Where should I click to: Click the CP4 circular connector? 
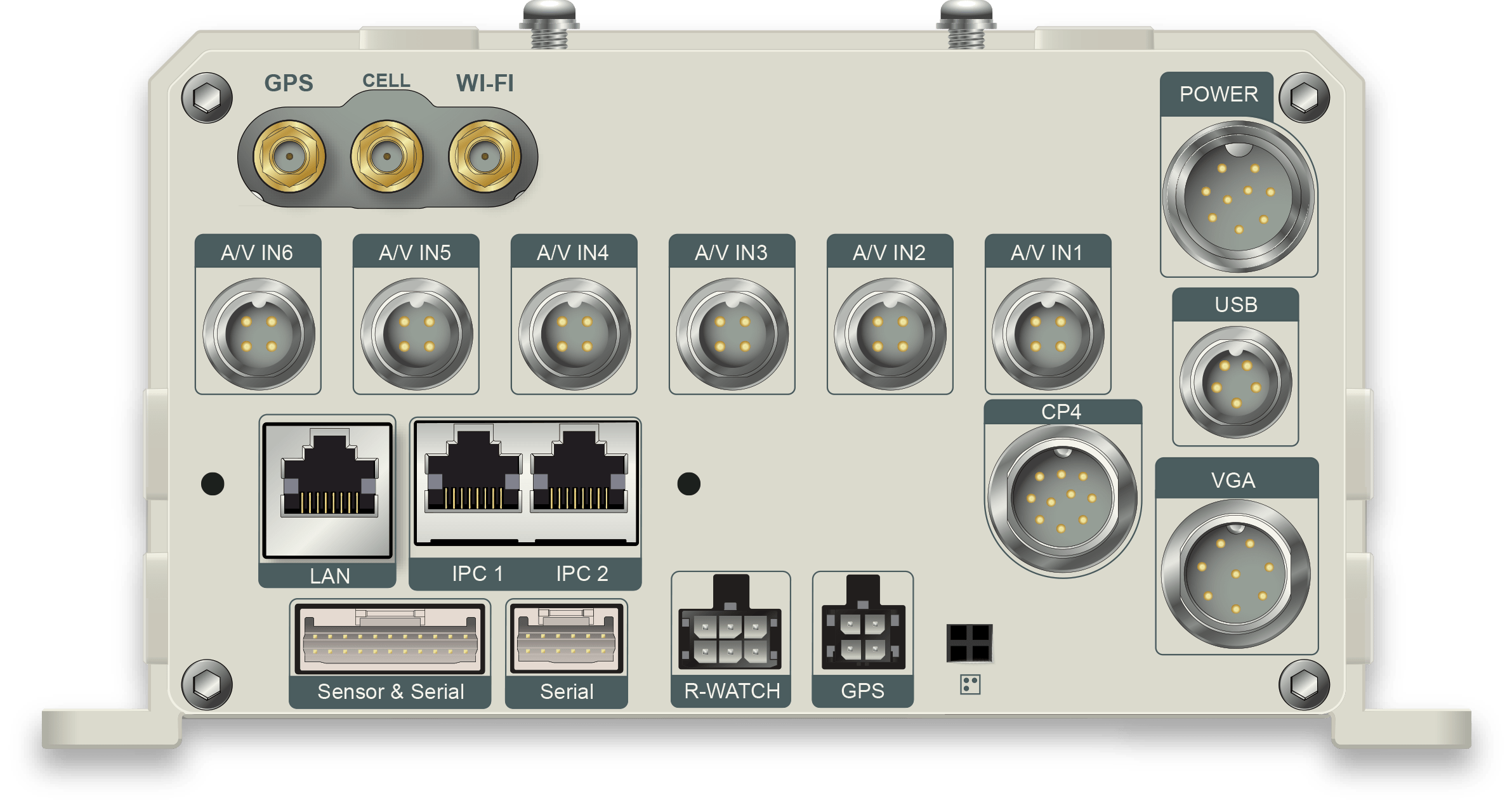click(1063, 499)
